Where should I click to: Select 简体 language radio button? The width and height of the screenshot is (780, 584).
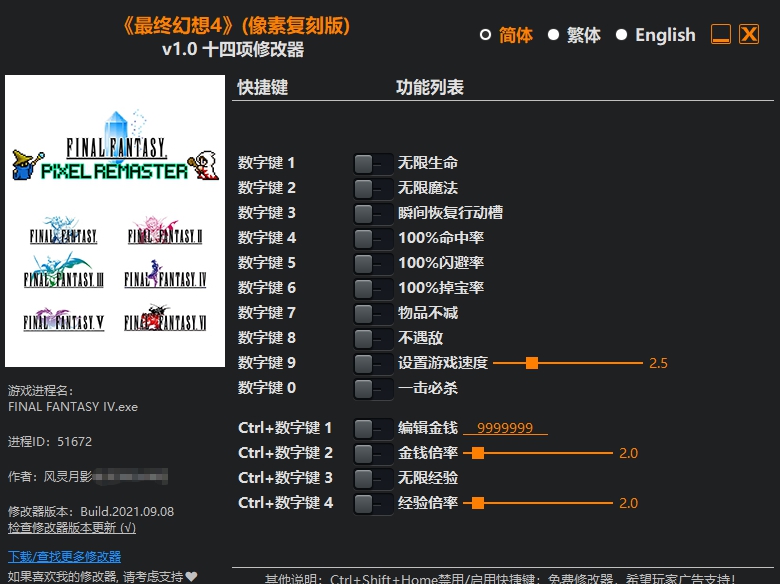pyautogui.click(x=485, y=35)
